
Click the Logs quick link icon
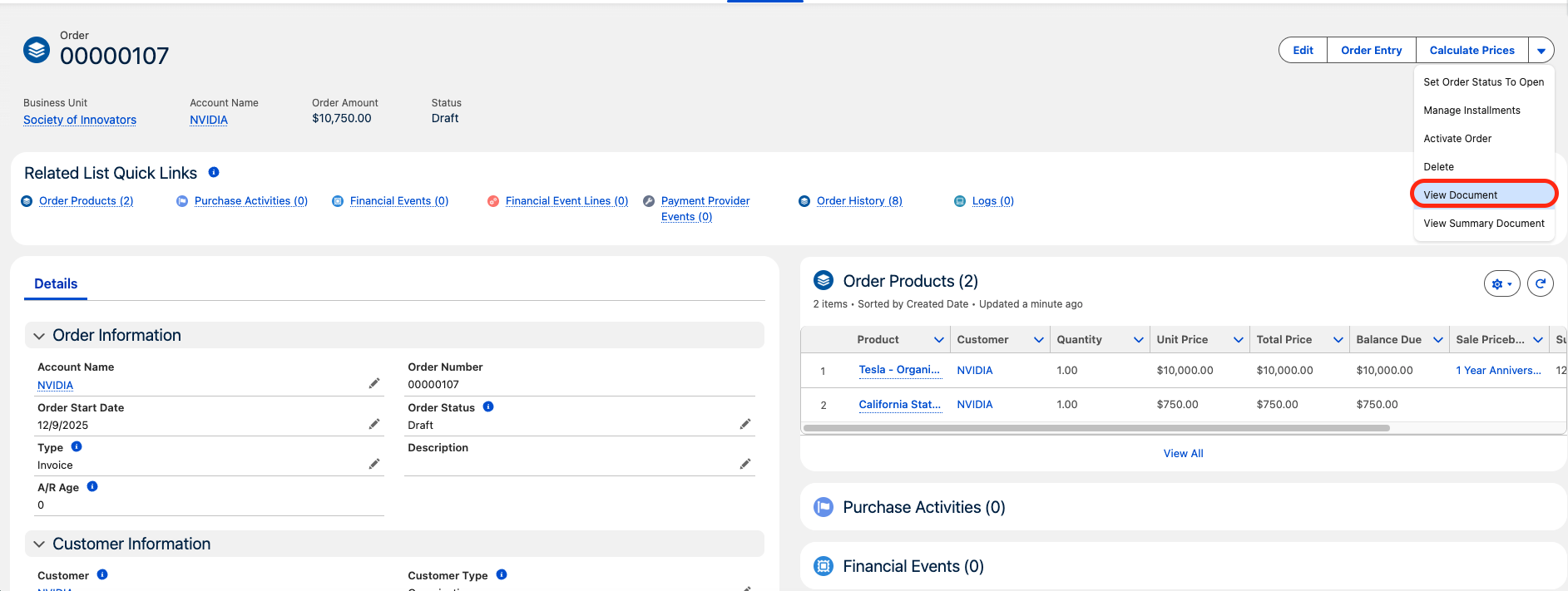pyautogui.click(x=960, y=201)
